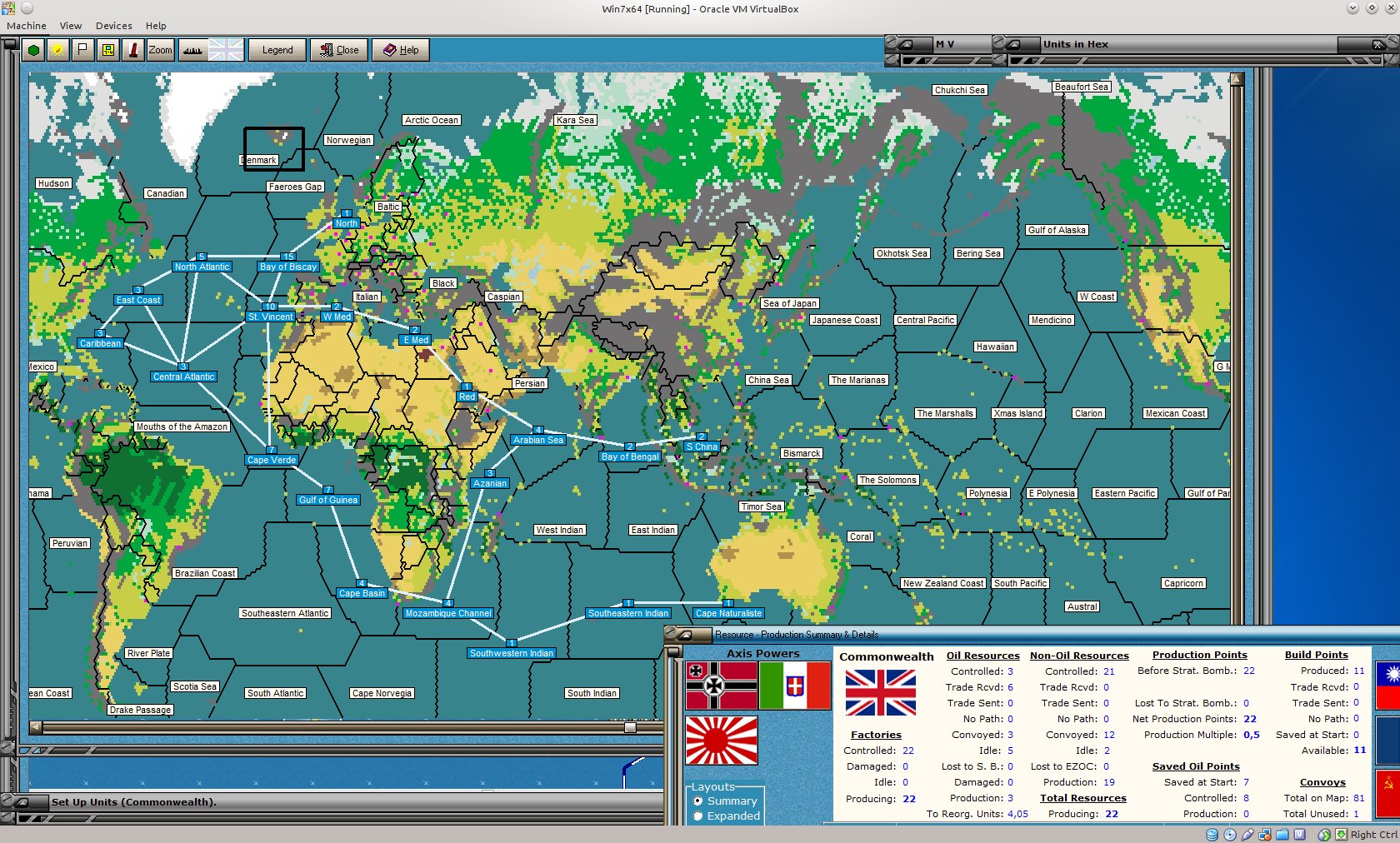Click the Convoys heading
The width and height of the screenshot is (1400, 843).
pos(1322,782)
